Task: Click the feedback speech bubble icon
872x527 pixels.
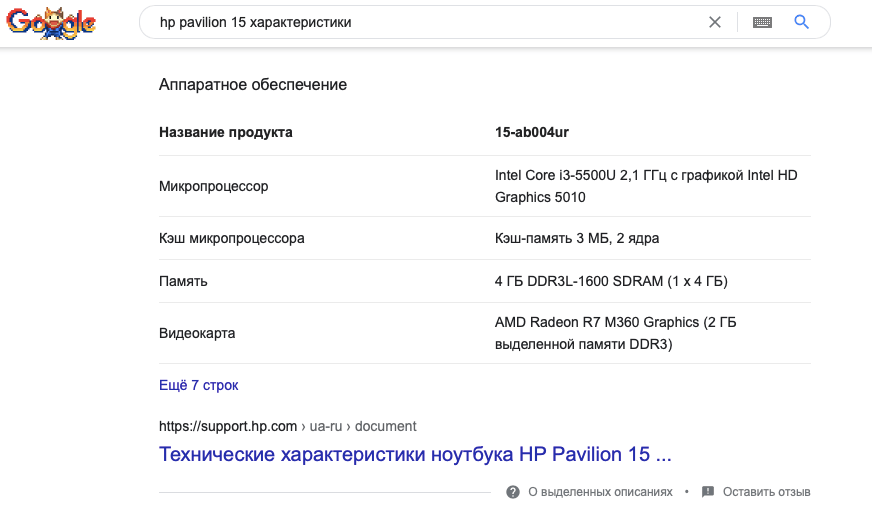Action: 707,492
